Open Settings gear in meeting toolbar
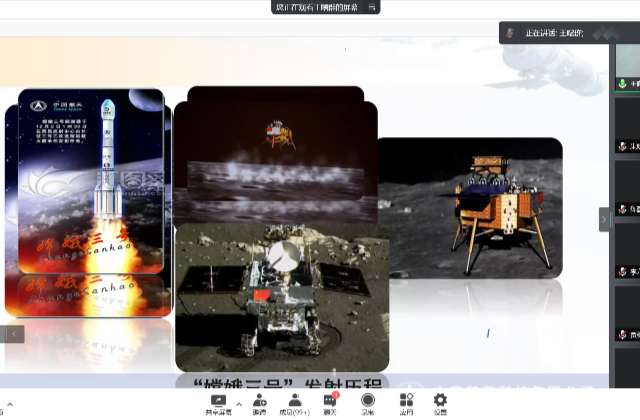640x420 pixels. (x=440, y=402)
